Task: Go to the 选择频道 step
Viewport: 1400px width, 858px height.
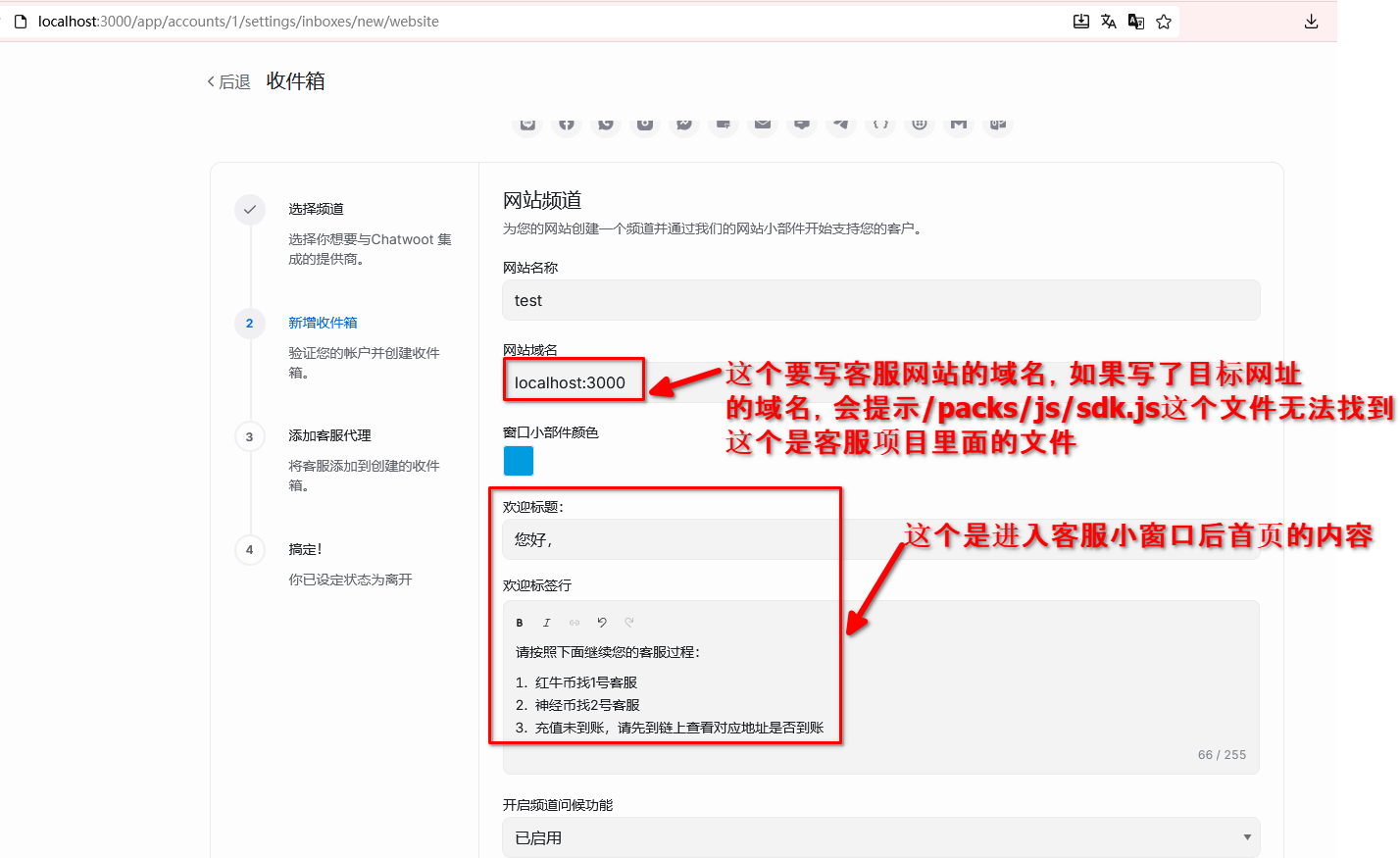Action: (316, 209)
